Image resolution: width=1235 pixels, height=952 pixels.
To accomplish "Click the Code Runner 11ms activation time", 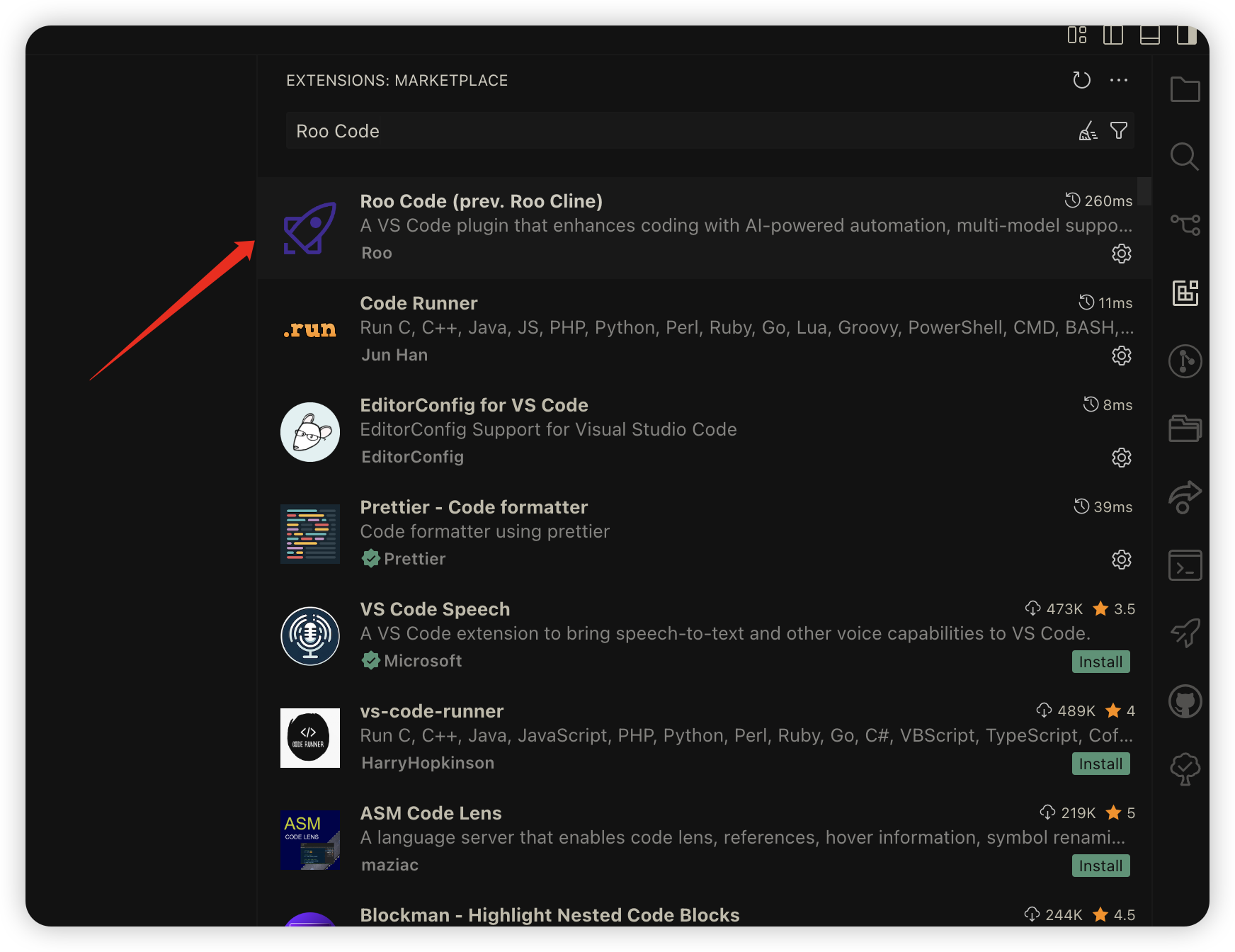I will click(1105, 303).
